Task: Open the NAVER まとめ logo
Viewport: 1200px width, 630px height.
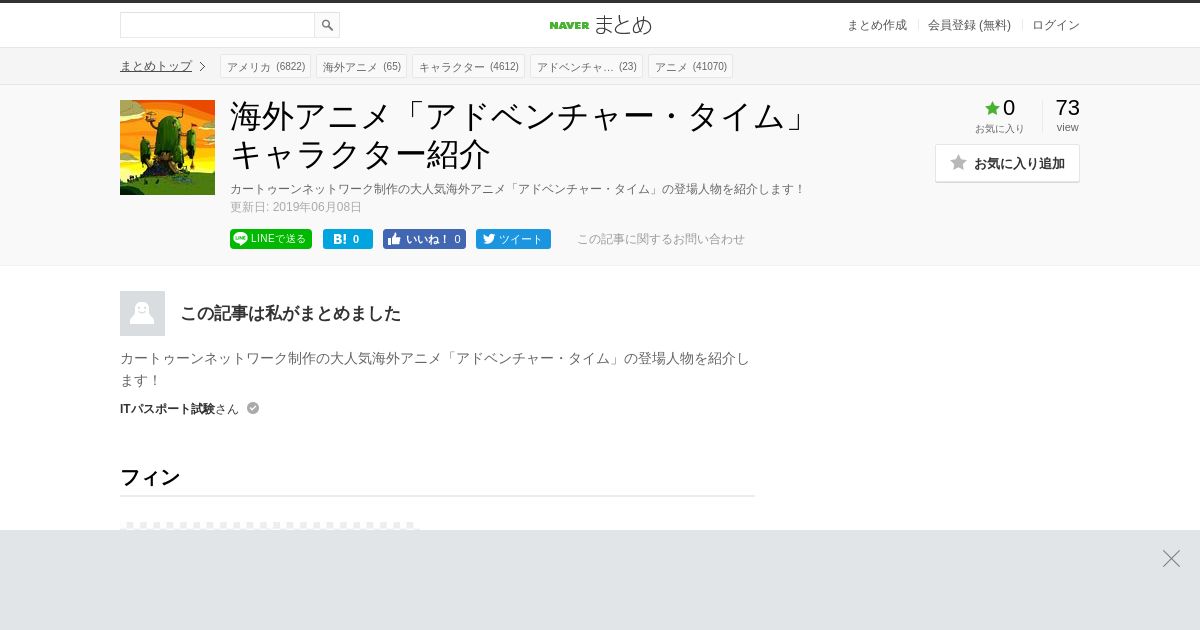Action: coord(600,25)
